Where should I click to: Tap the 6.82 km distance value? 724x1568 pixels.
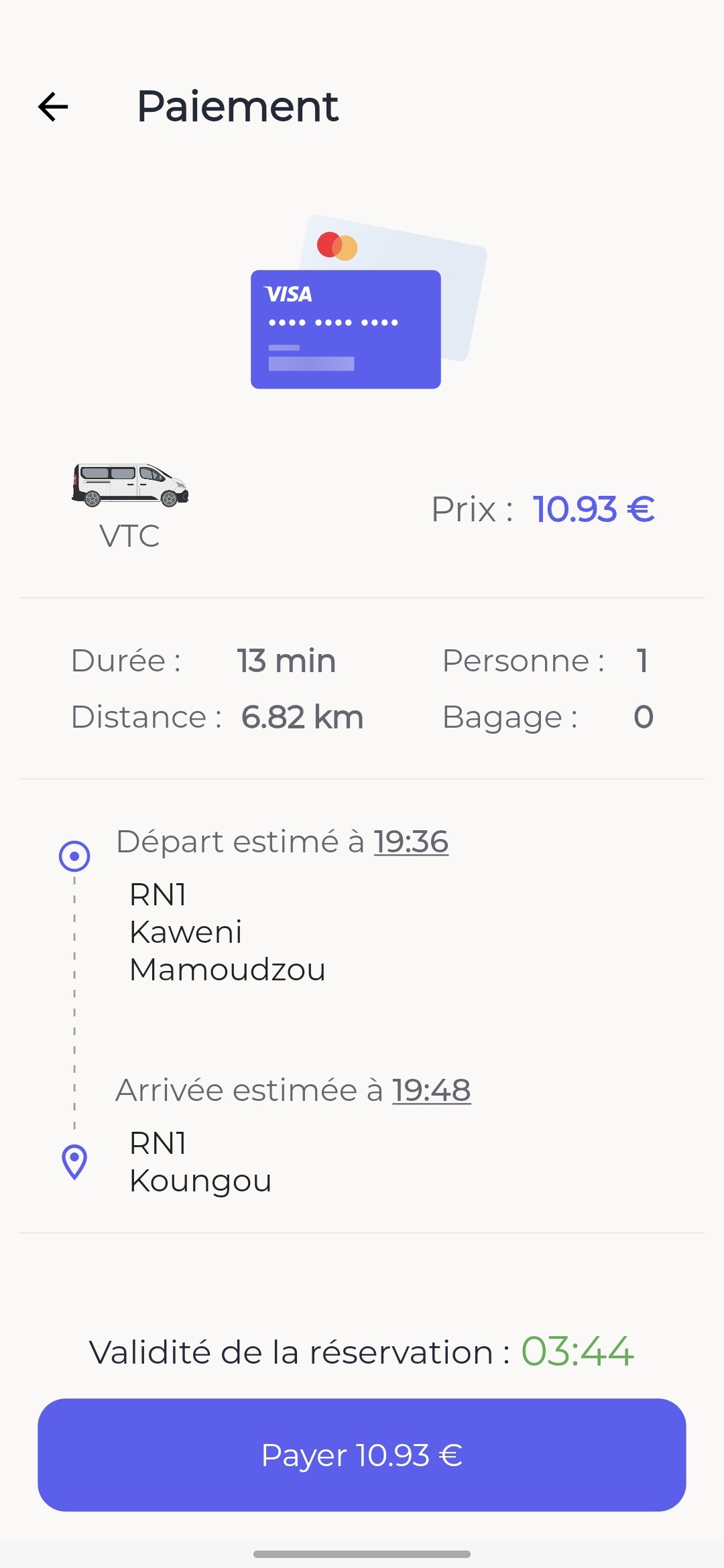(x=302, y=717)
